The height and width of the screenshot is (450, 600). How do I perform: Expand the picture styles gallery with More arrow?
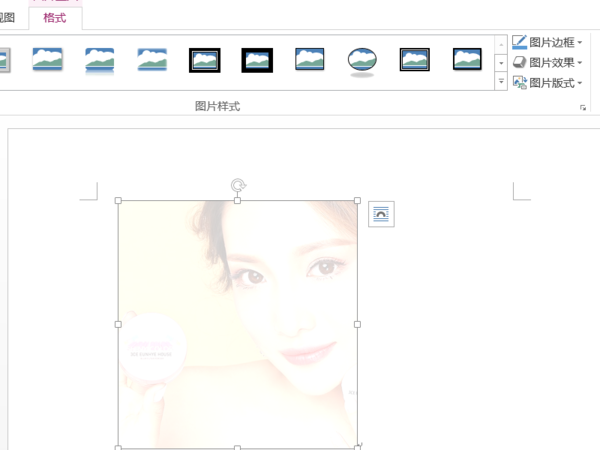pyautogui.click(x=501, y=81)
